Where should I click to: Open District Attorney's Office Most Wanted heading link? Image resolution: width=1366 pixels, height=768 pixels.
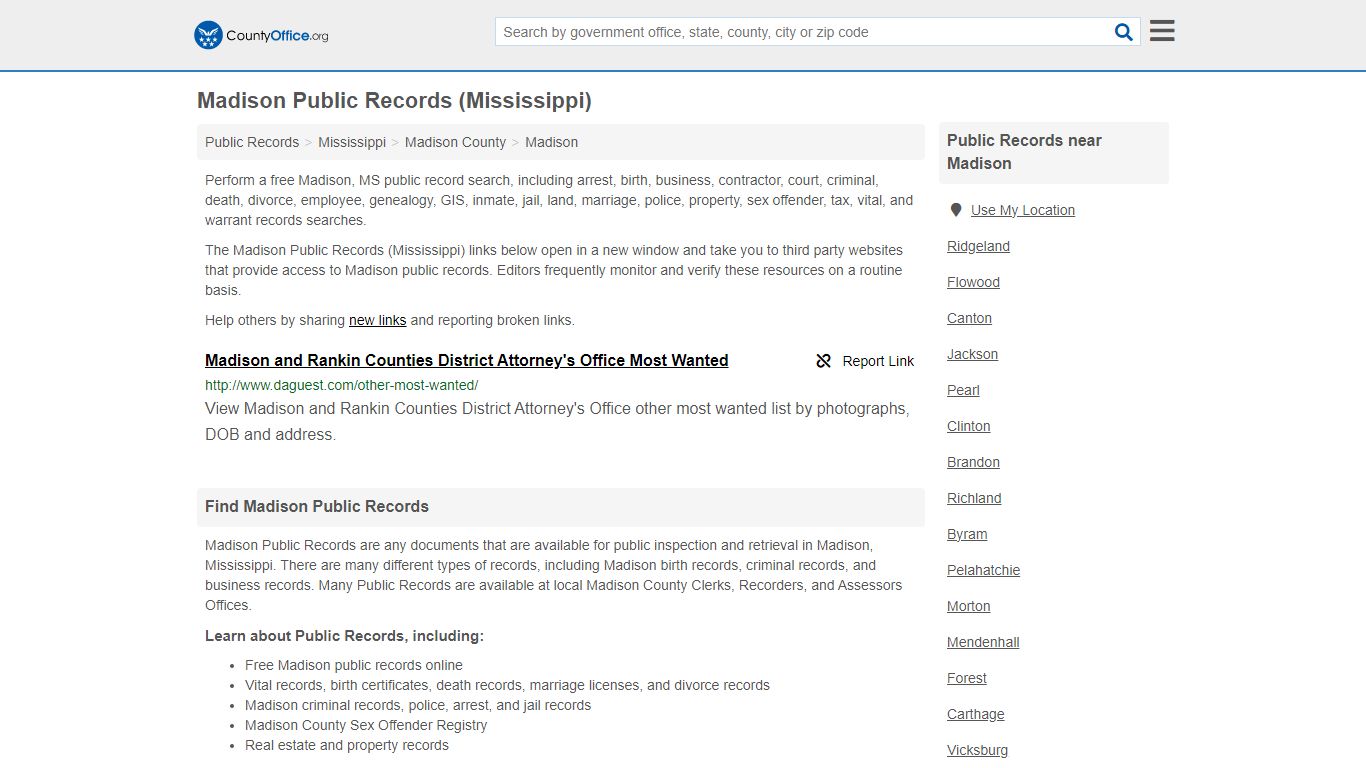[x=466, y=360]
